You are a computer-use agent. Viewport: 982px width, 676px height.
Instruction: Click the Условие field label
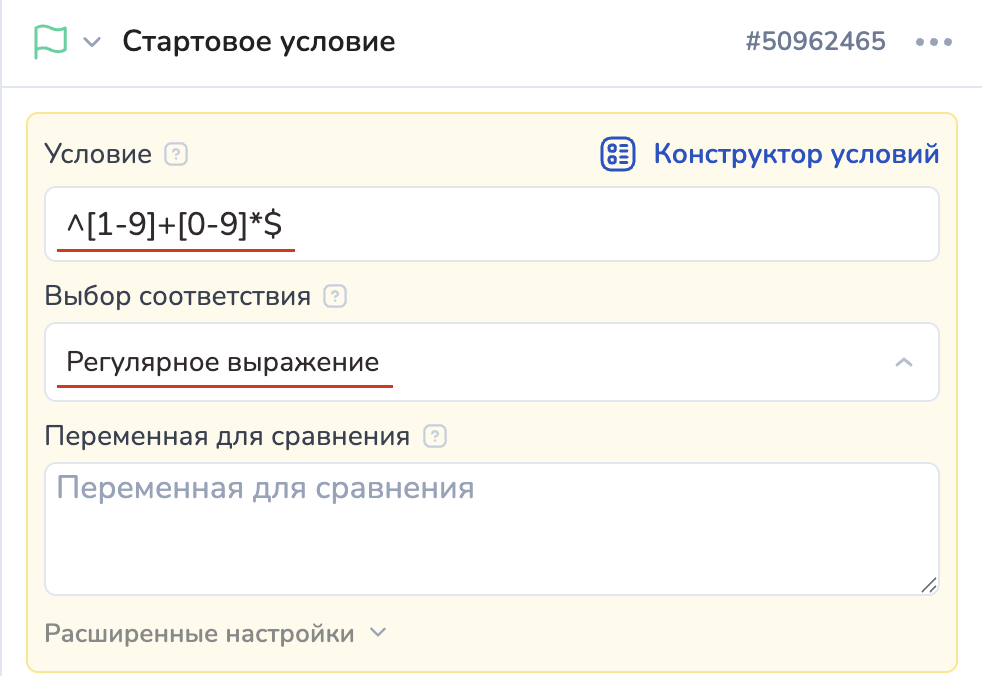tap(98, 154)
